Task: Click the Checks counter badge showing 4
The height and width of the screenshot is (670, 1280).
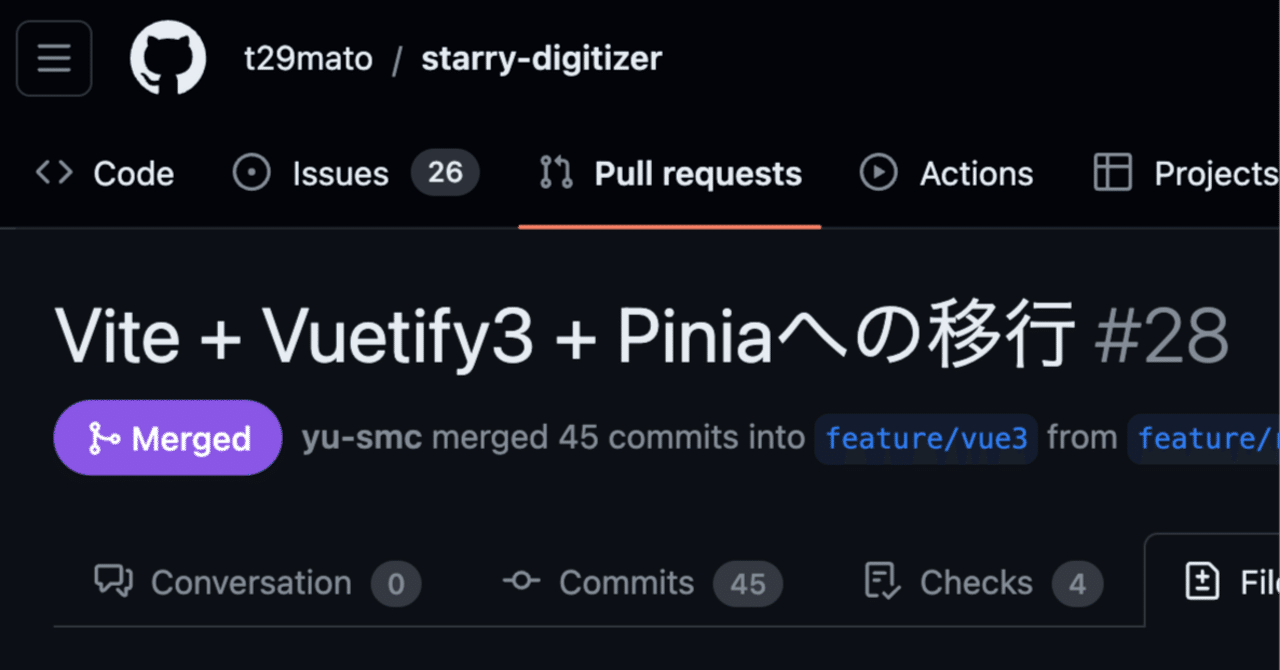Action: coord(1077,583)
